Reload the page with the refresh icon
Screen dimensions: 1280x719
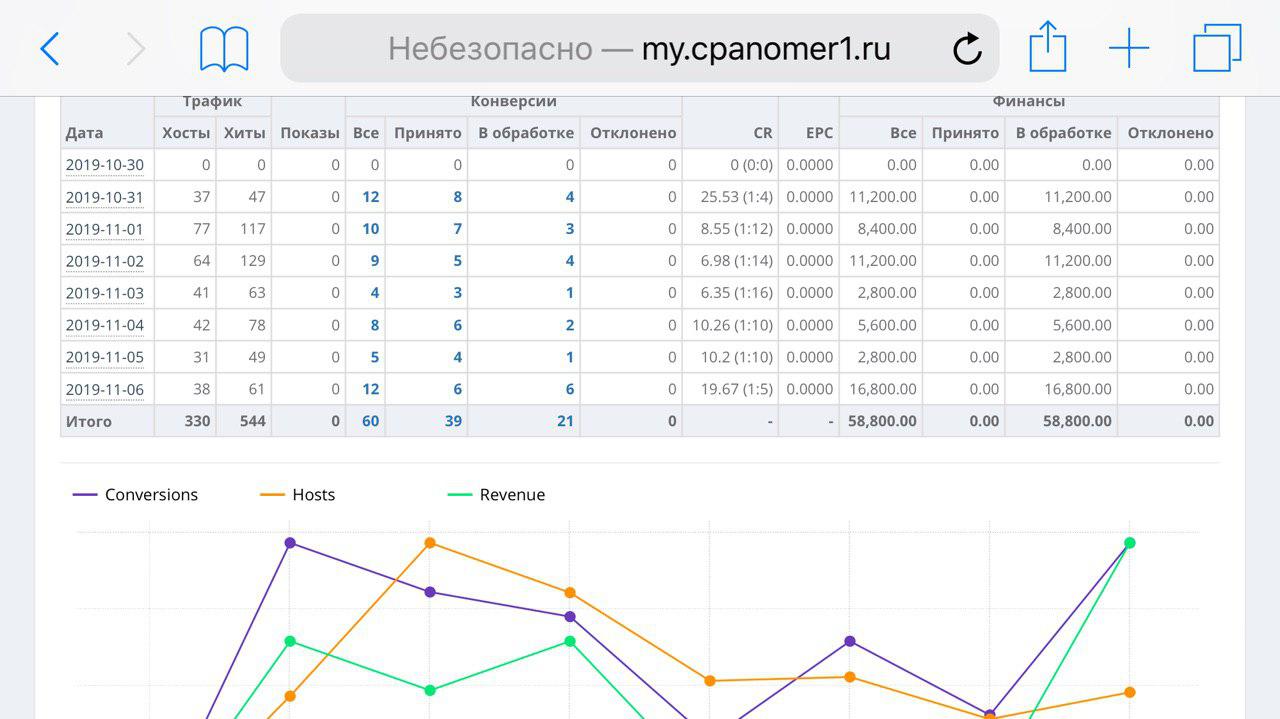[967, 48]
